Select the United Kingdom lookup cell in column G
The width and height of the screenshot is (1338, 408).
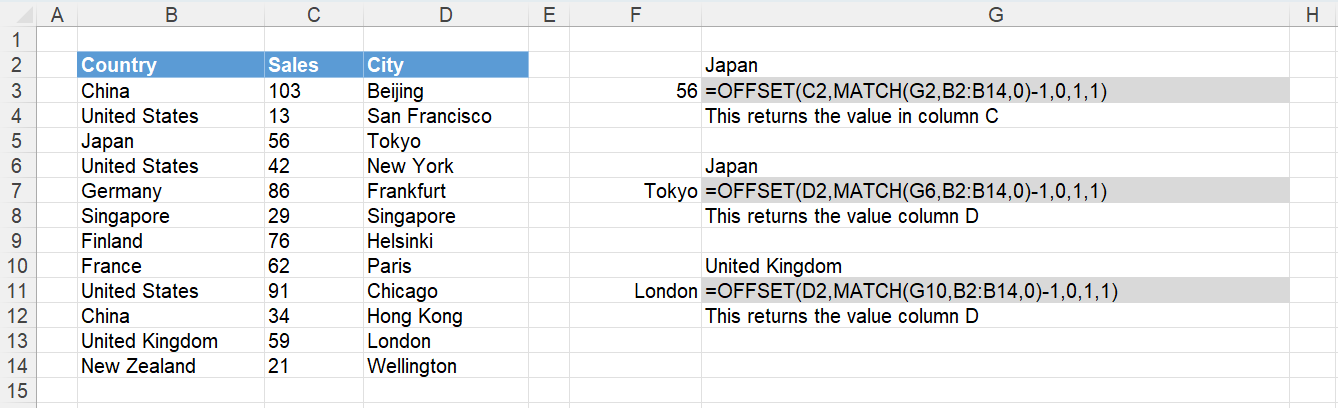coord(995,266)
